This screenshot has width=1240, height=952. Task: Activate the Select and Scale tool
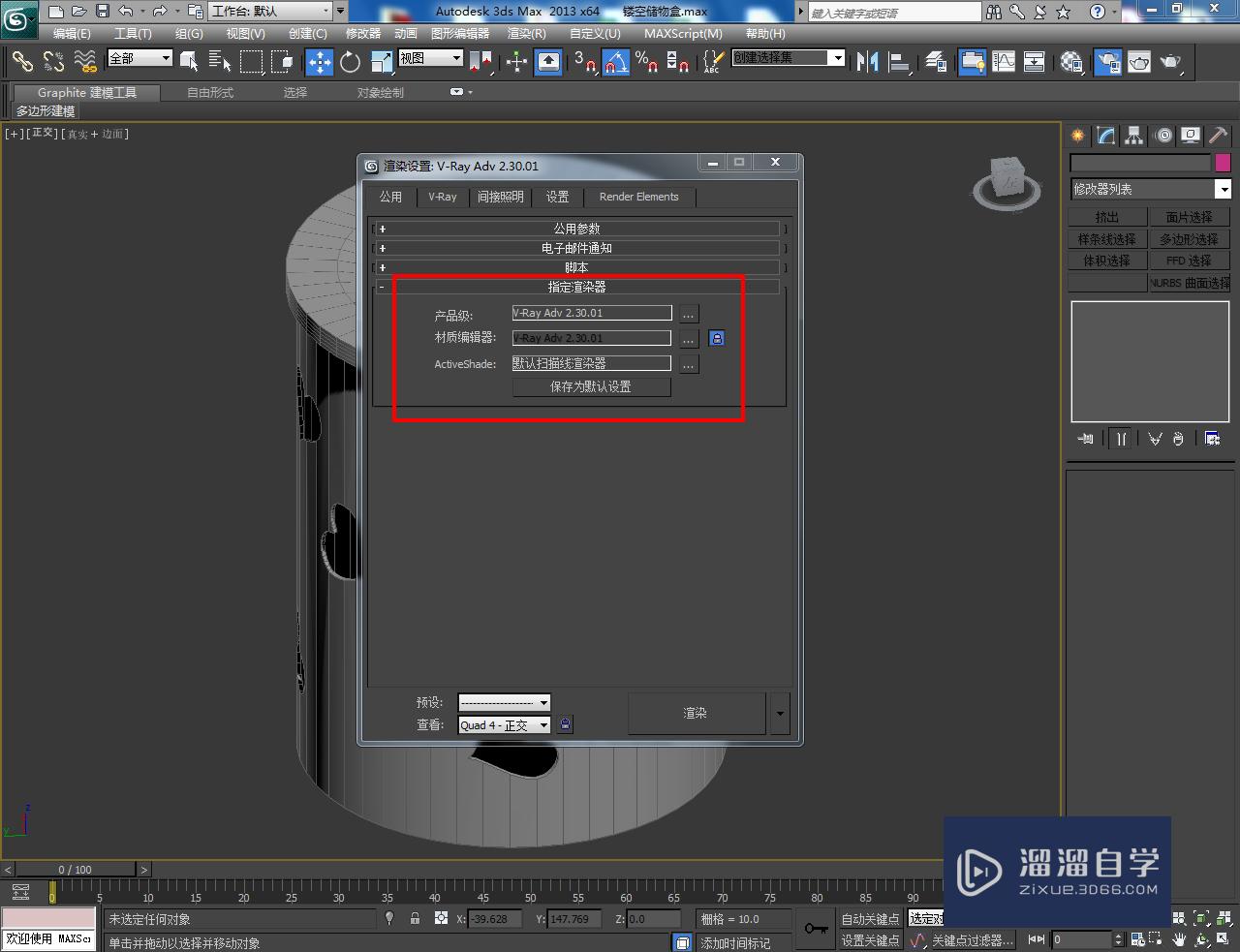point(381,62)
